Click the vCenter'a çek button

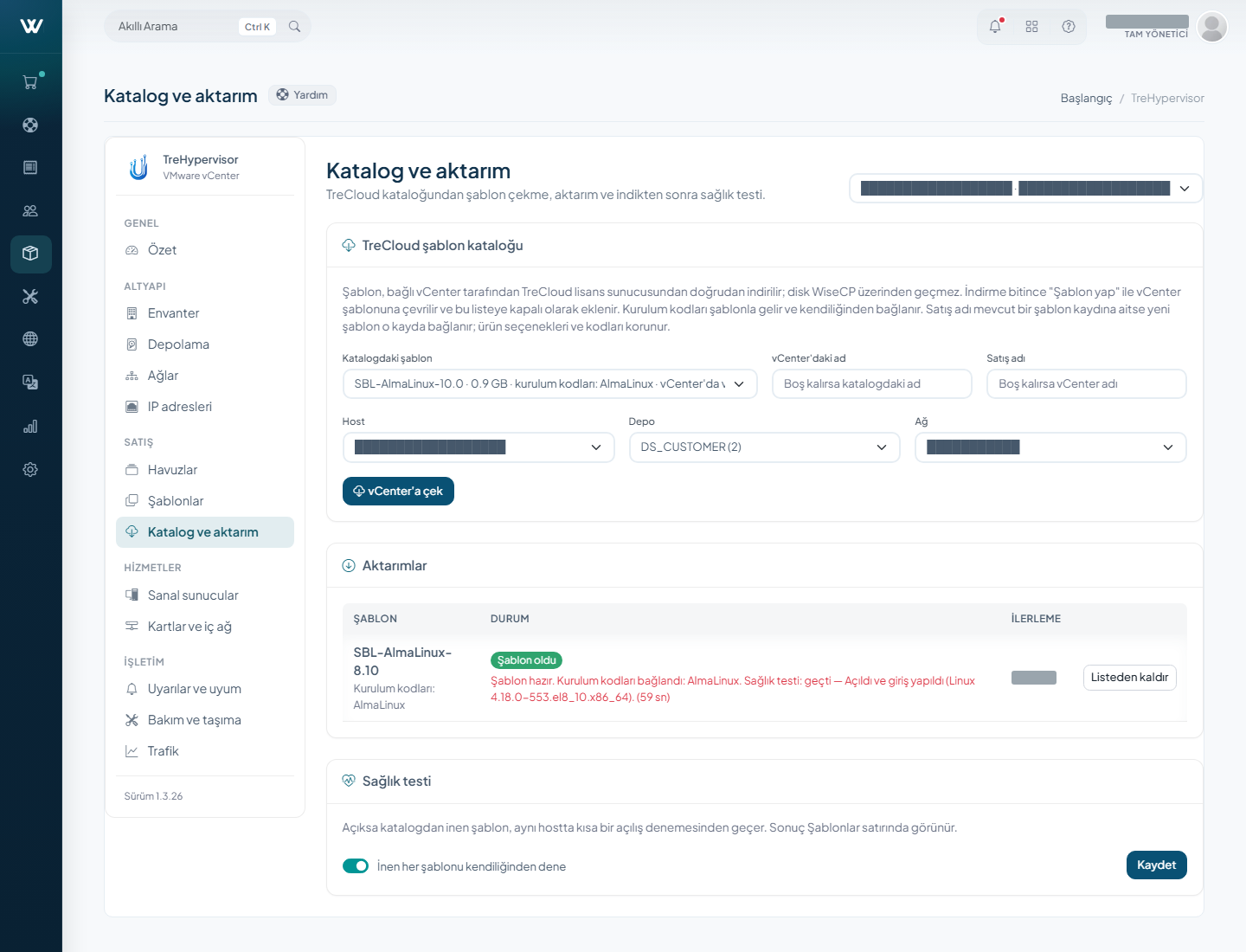click(398, 492)
